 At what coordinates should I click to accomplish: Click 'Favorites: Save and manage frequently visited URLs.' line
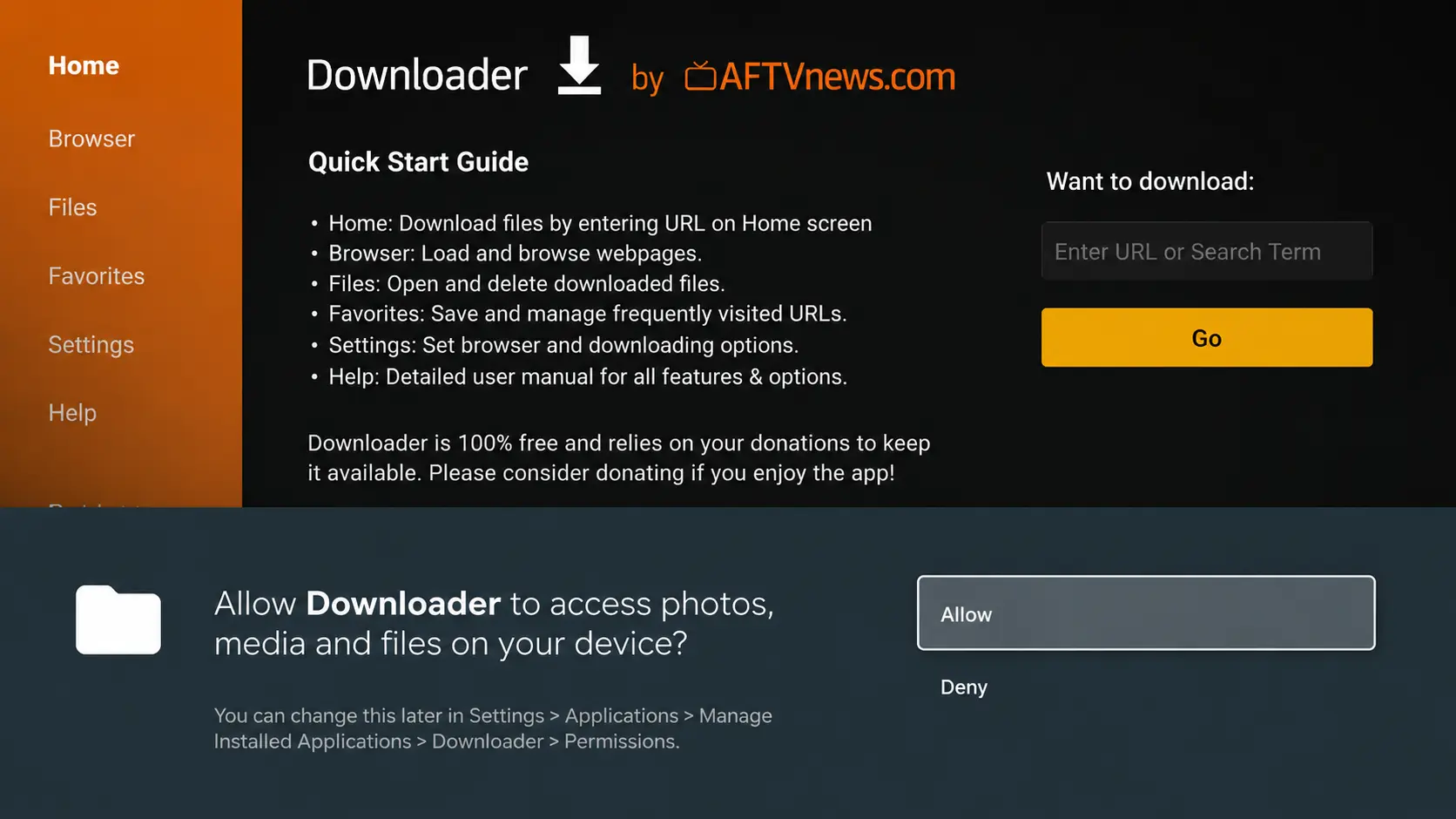(x=588, y=314)
